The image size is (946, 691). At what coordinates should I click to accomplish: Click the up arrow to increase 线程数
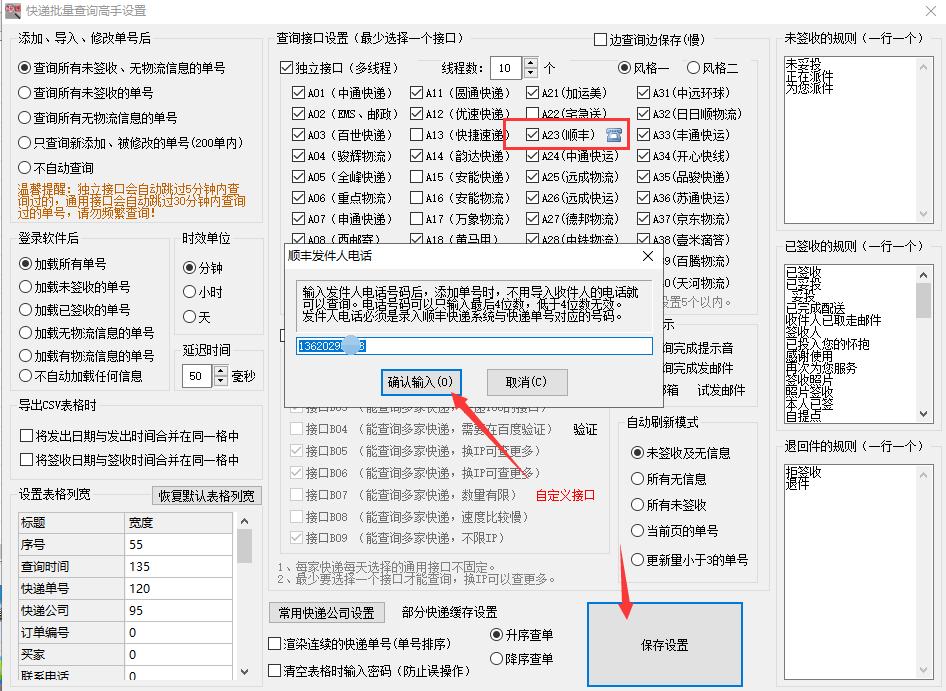coord(533,62)
